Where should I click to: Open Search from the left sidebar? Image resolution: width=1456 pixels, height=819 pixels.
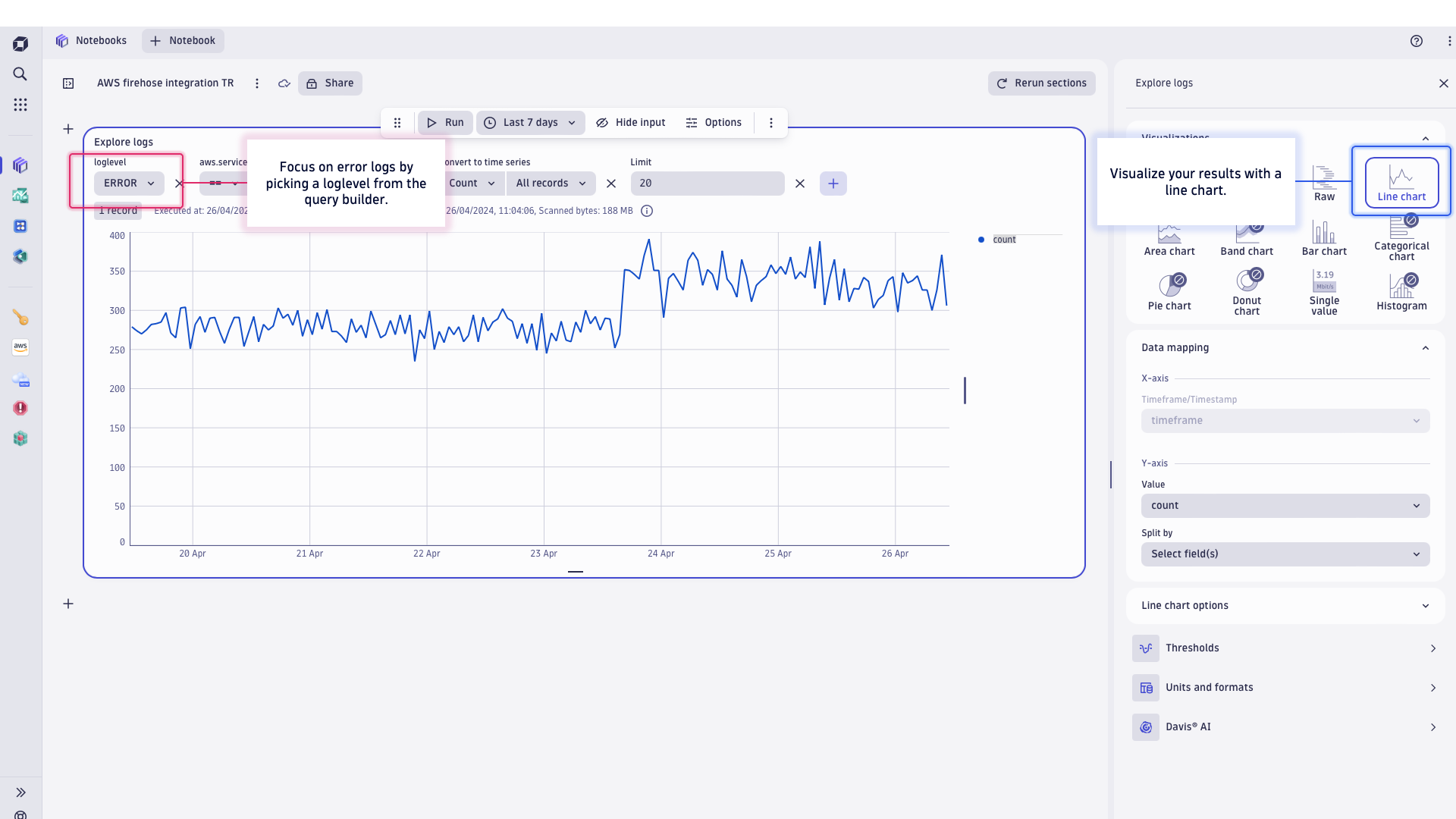(x=20, y=74)
